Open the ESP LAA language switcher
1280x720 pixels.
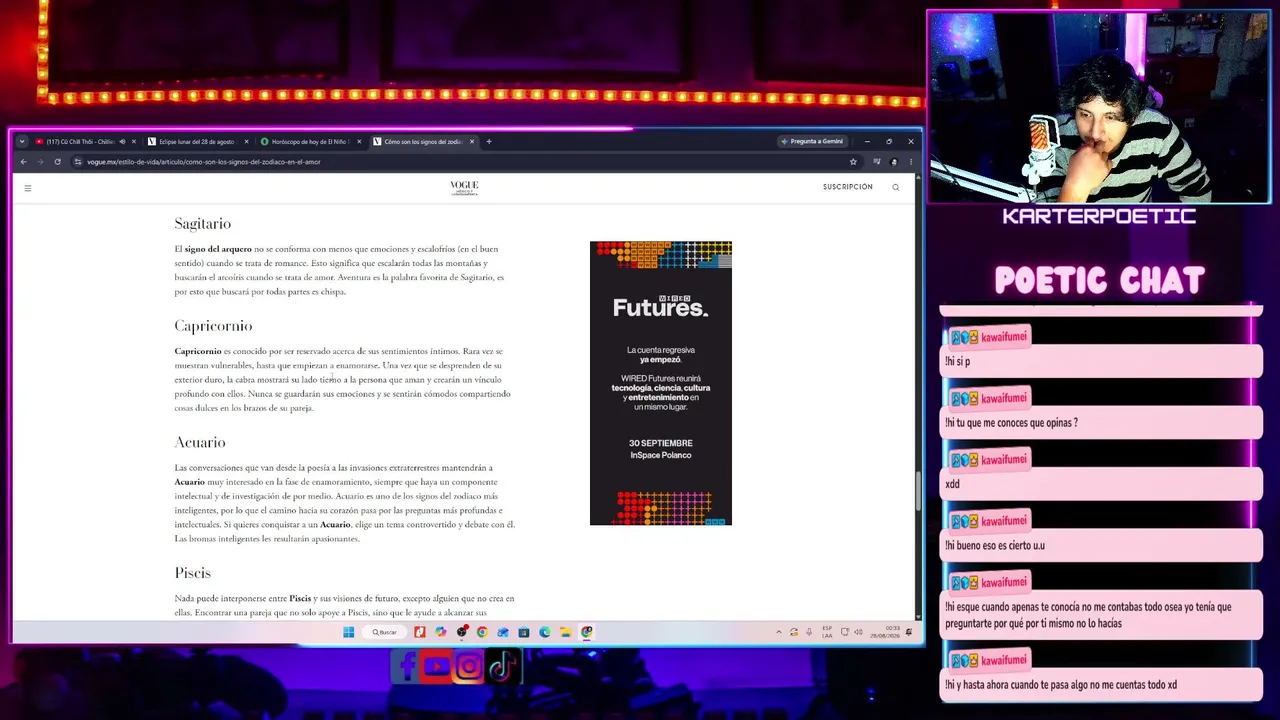[827, 632]
